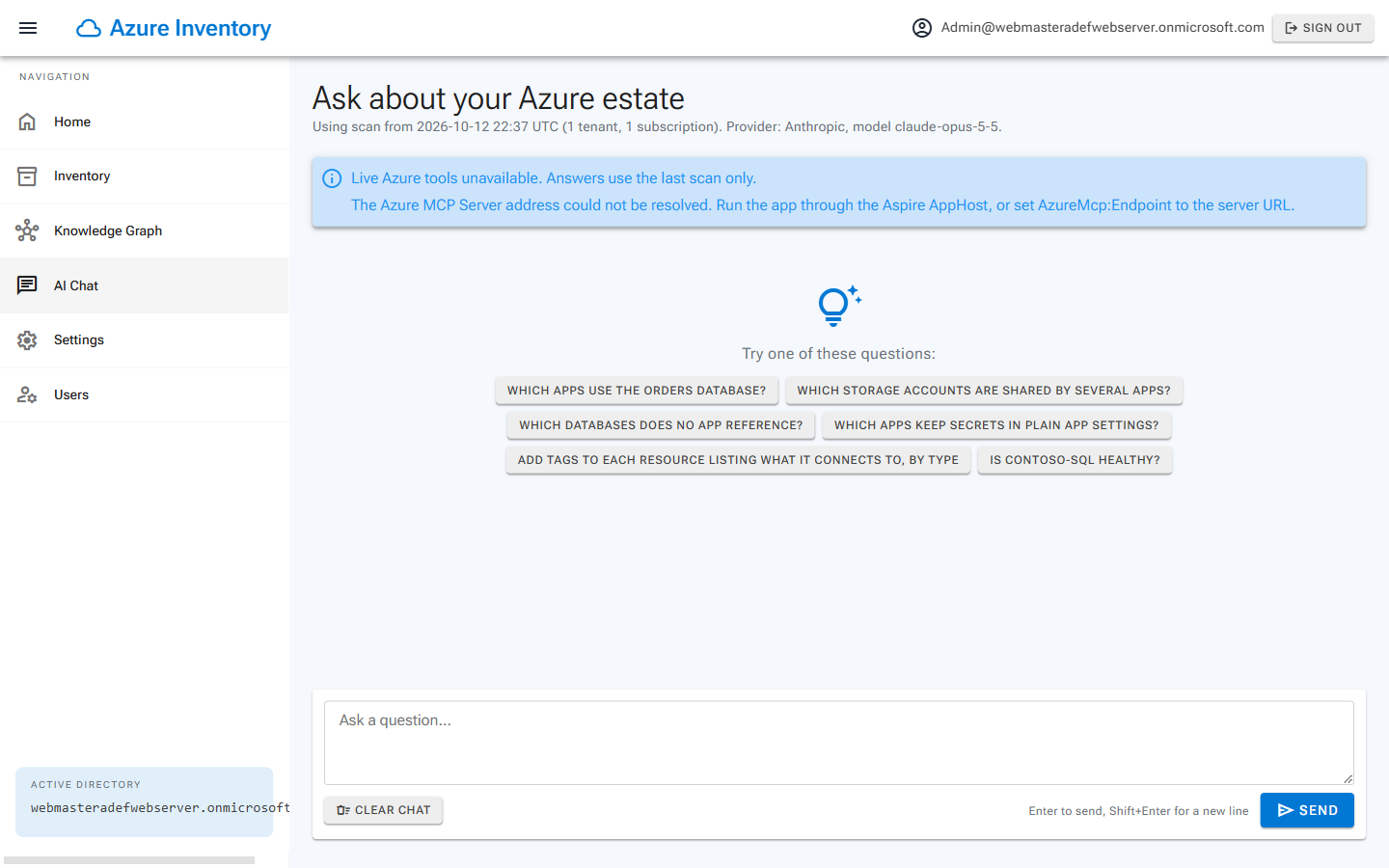Ask if contoso-sql is healthy
Viewport: 1389px width, 868px height.
coord(1075,460)
